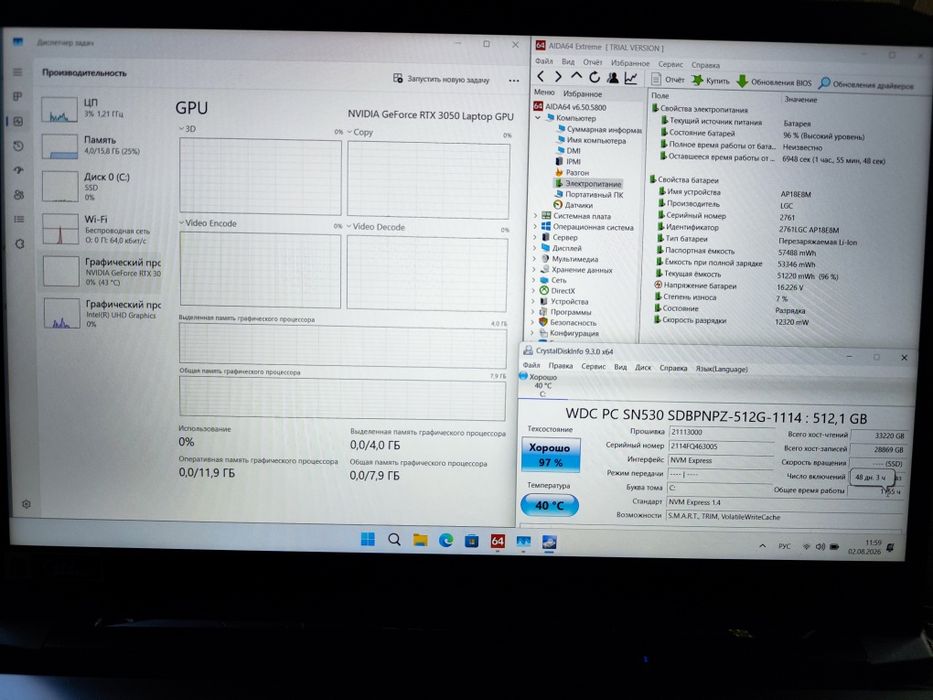The width and height of the screenshot is (933, 700).
Task: Open the Services icon in Task Manager sidebar
Action: point(20,243)
